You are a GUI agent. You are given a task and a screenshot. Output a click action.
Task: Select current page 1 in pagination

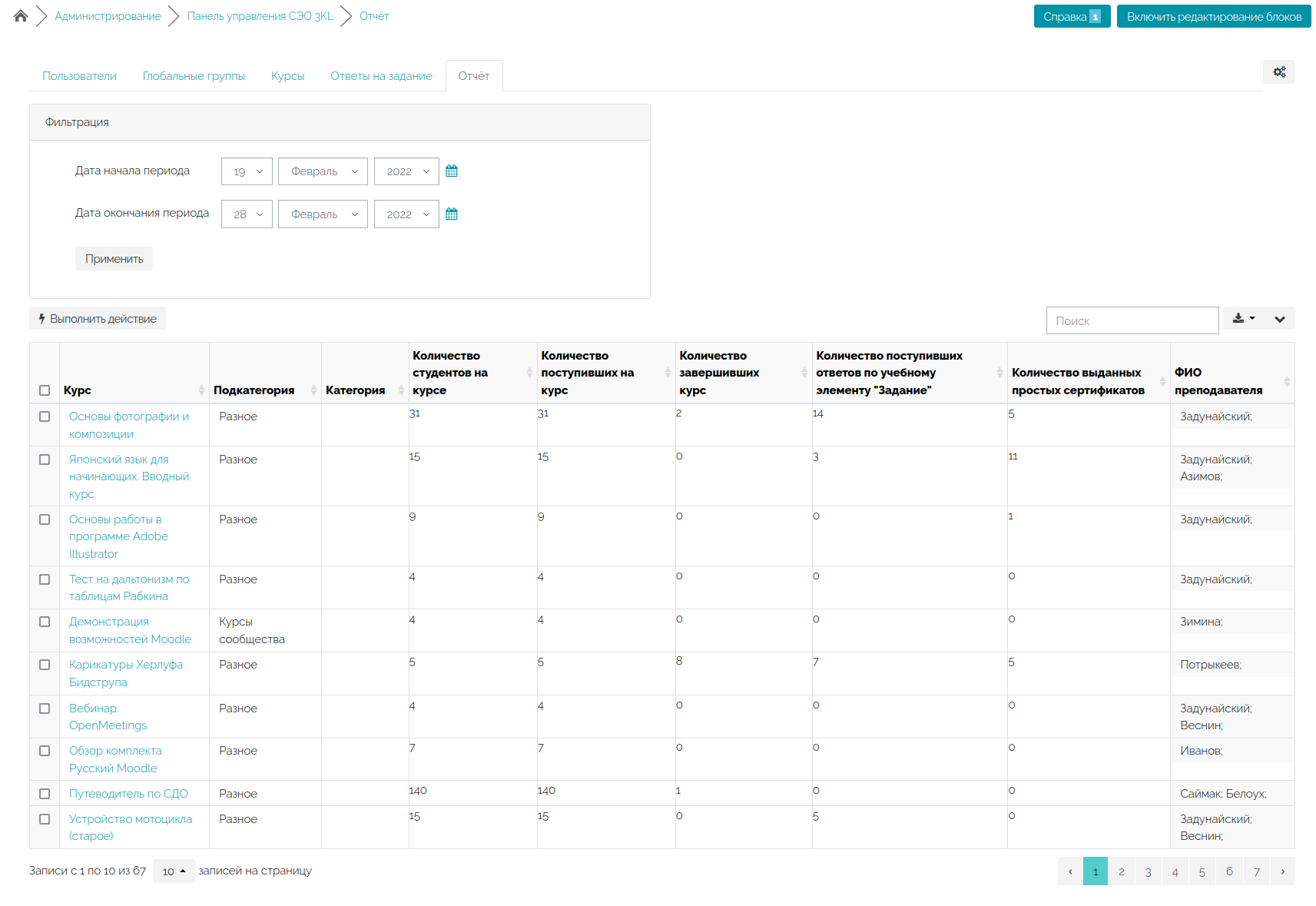[x=1096, y=871]
